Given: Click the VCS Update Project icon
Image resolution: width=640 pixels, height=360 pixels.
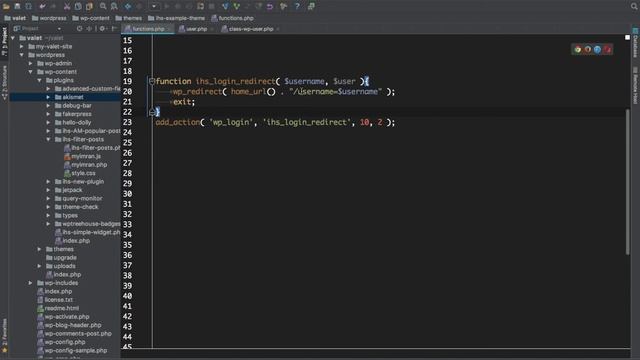Looking at the screenshot, I should pos(225,6).
